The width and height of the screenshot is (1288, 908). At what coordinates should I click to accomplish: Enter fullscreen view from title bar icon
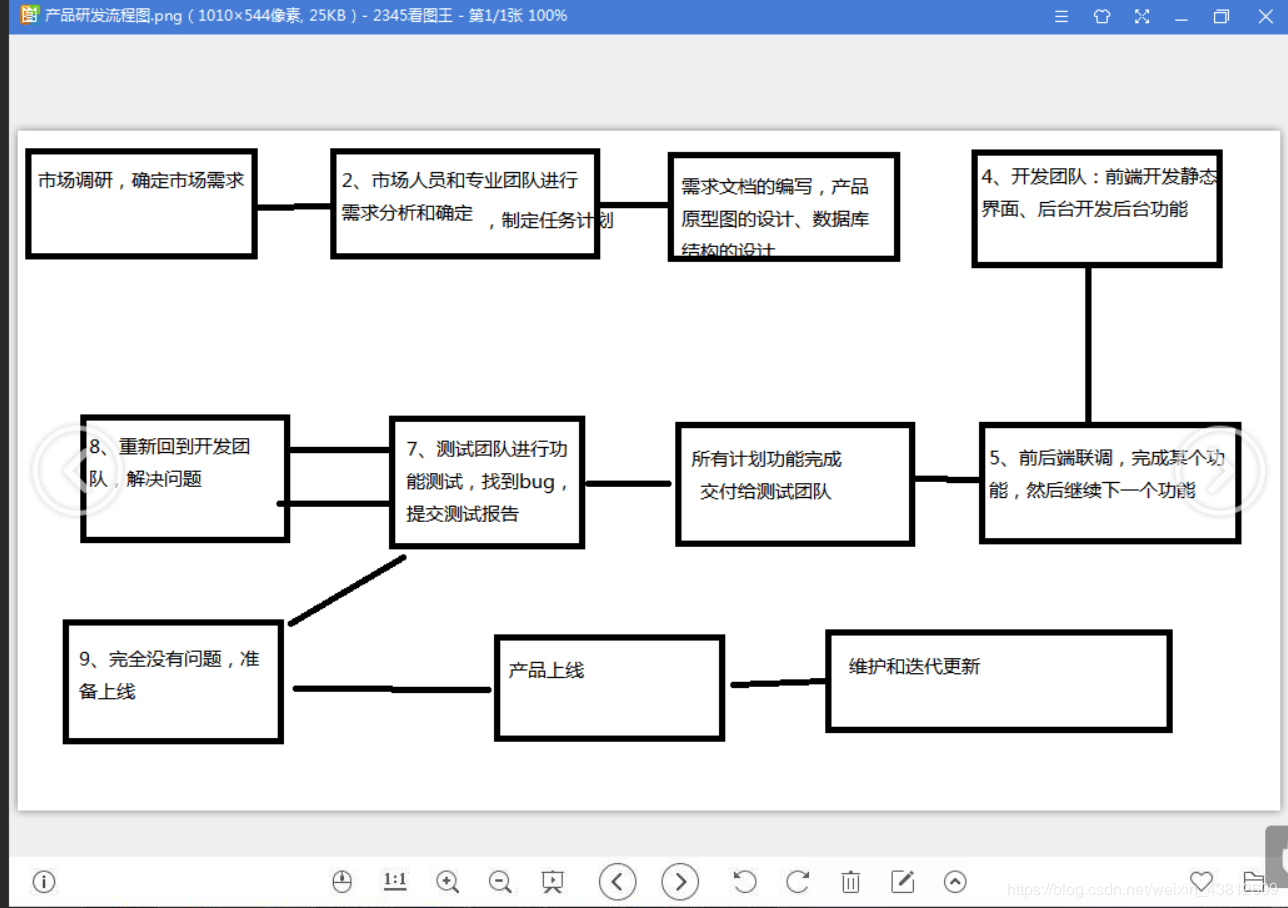1142,16
